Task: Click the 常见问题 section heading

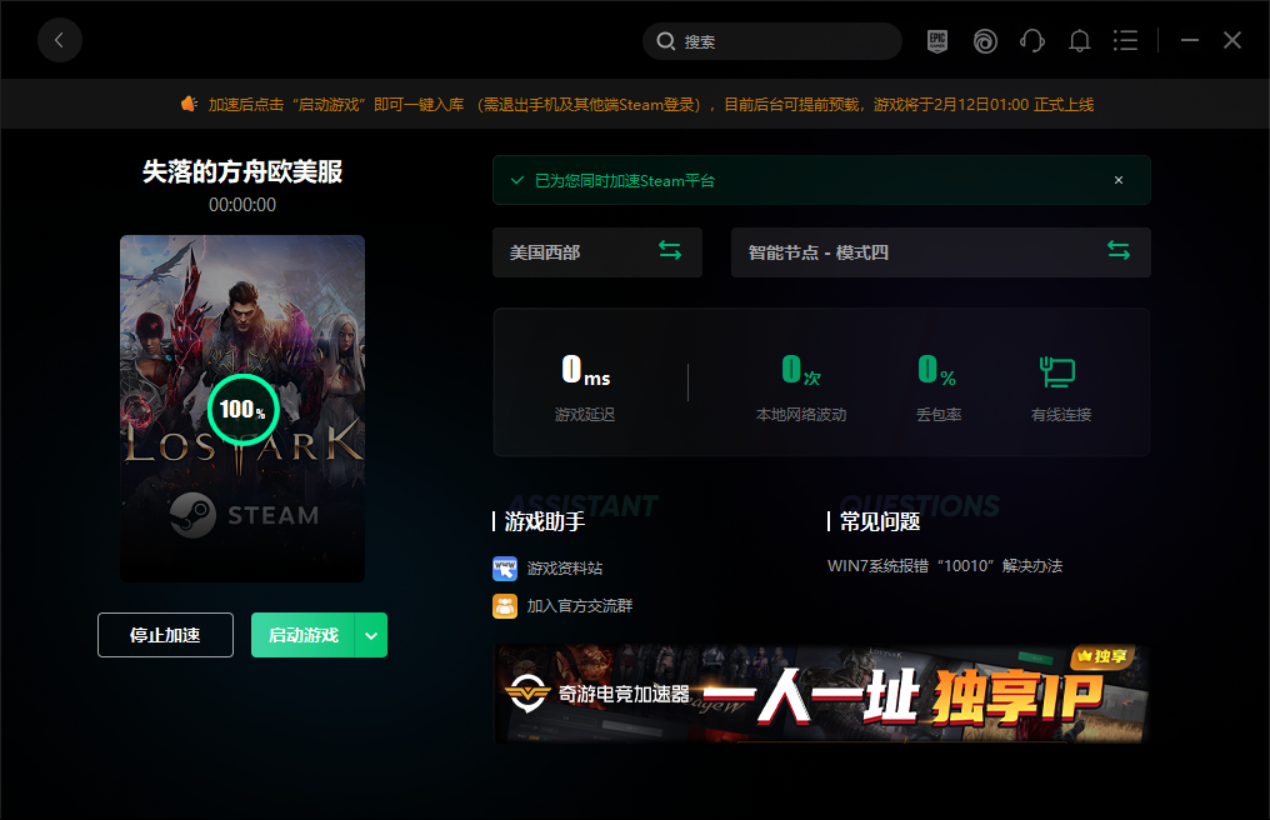Action: point(880,521)
